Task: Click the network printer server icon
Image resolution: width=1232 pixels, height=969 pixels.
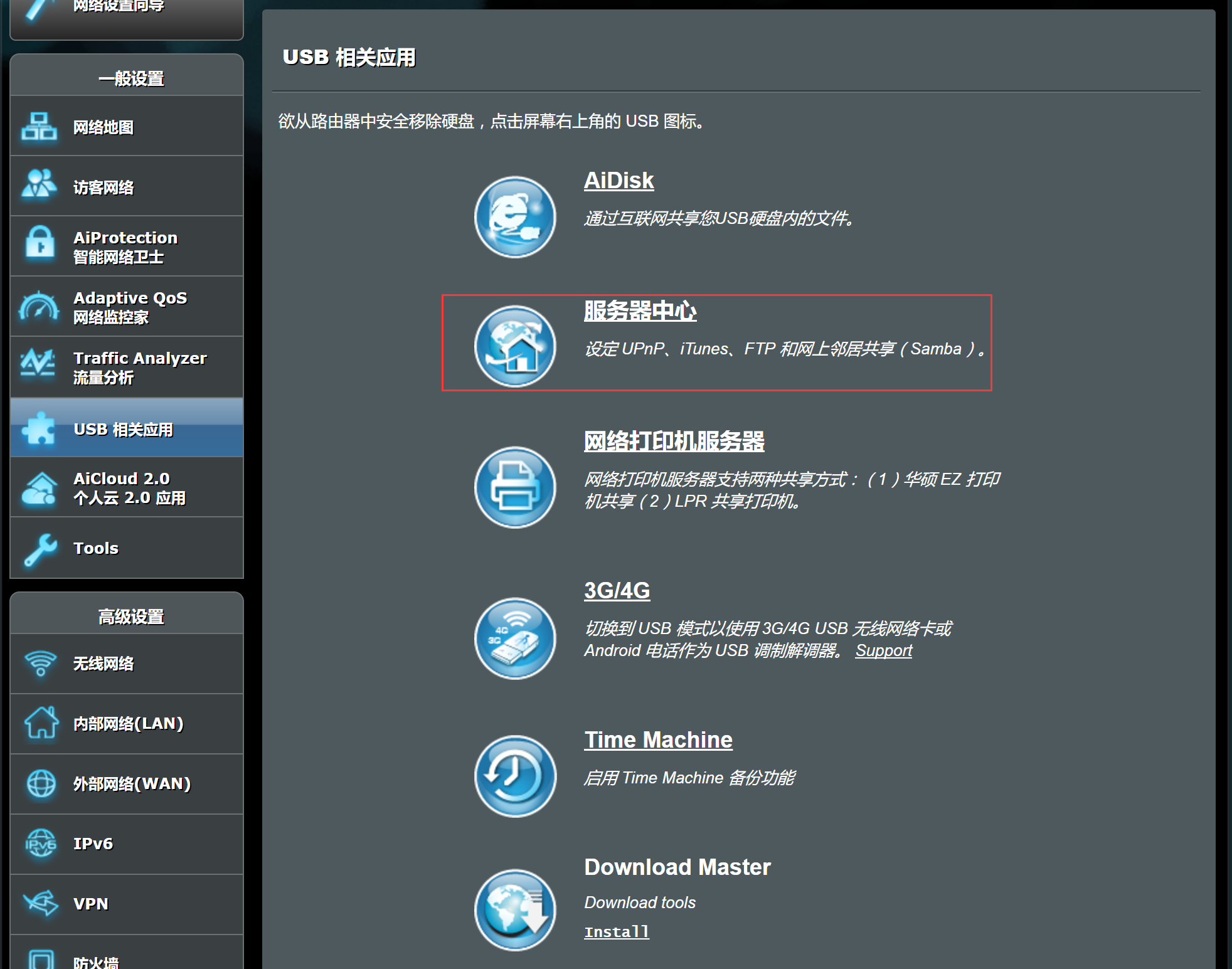Action: click(515, 487)
